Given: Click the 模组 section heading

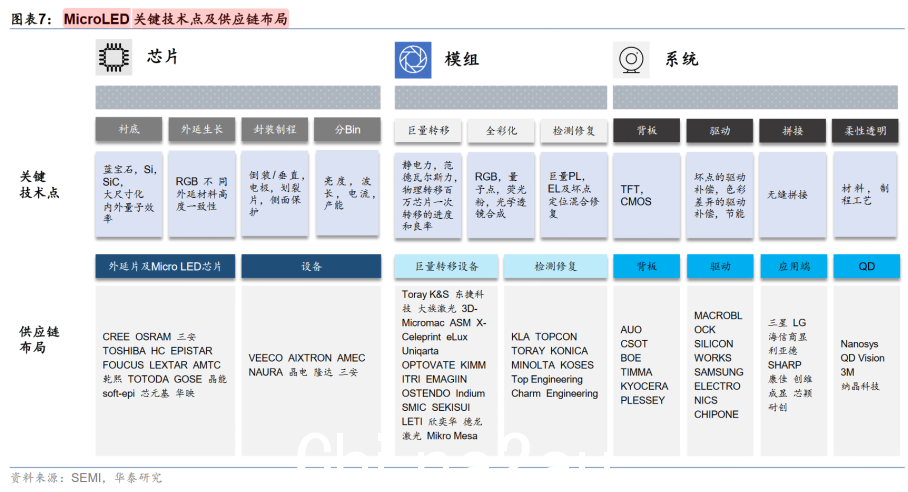Looking at the screenshot, I should [x=462, y=60].
